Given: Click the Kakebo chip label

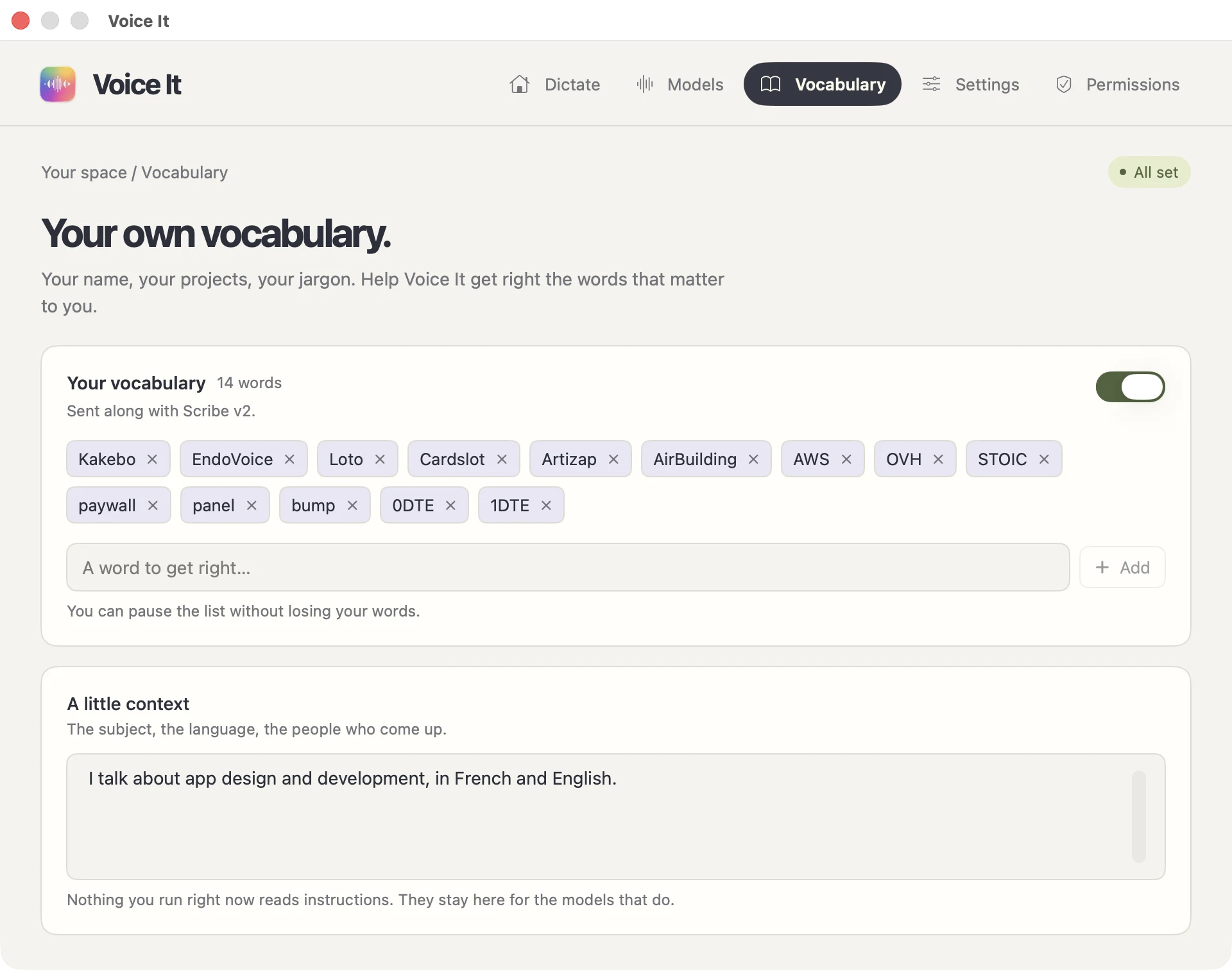Looking at the screenshot, I should [107, 459].
